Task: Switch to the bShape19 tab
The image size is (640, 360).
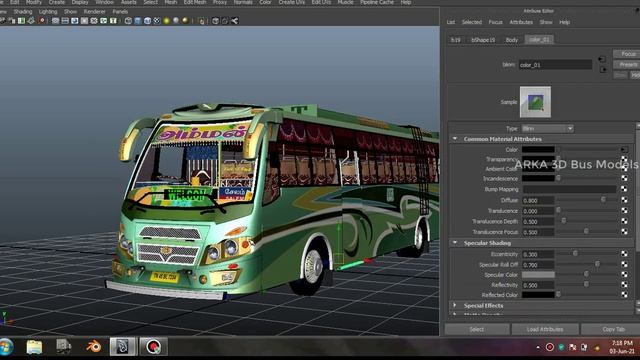Action: coord(483,40)
